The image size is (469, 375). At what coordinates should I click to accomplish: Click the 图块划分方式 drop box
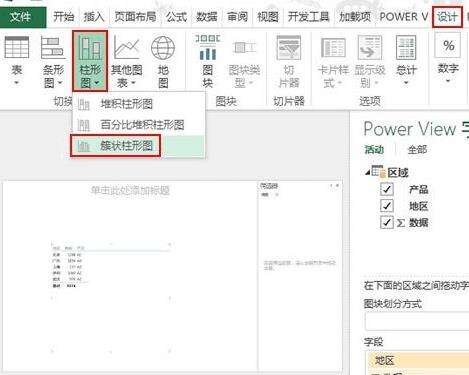[417, 321]
